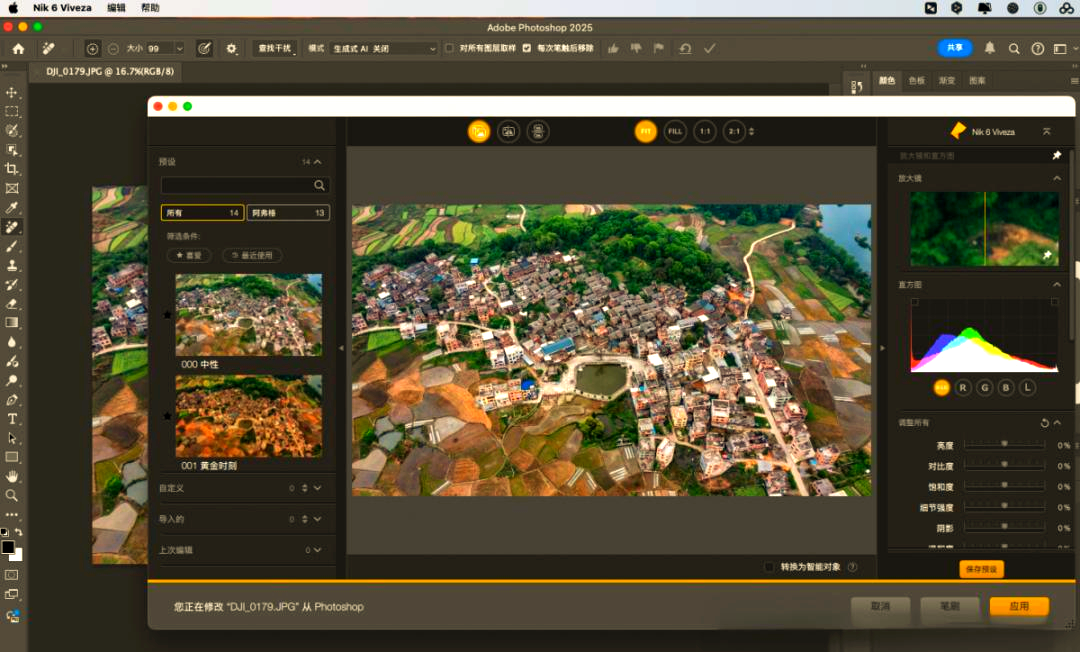Open the 模式 生成式 AI dropdown
This screenshot has width=1080, height=652.
[x=384, y=48]
